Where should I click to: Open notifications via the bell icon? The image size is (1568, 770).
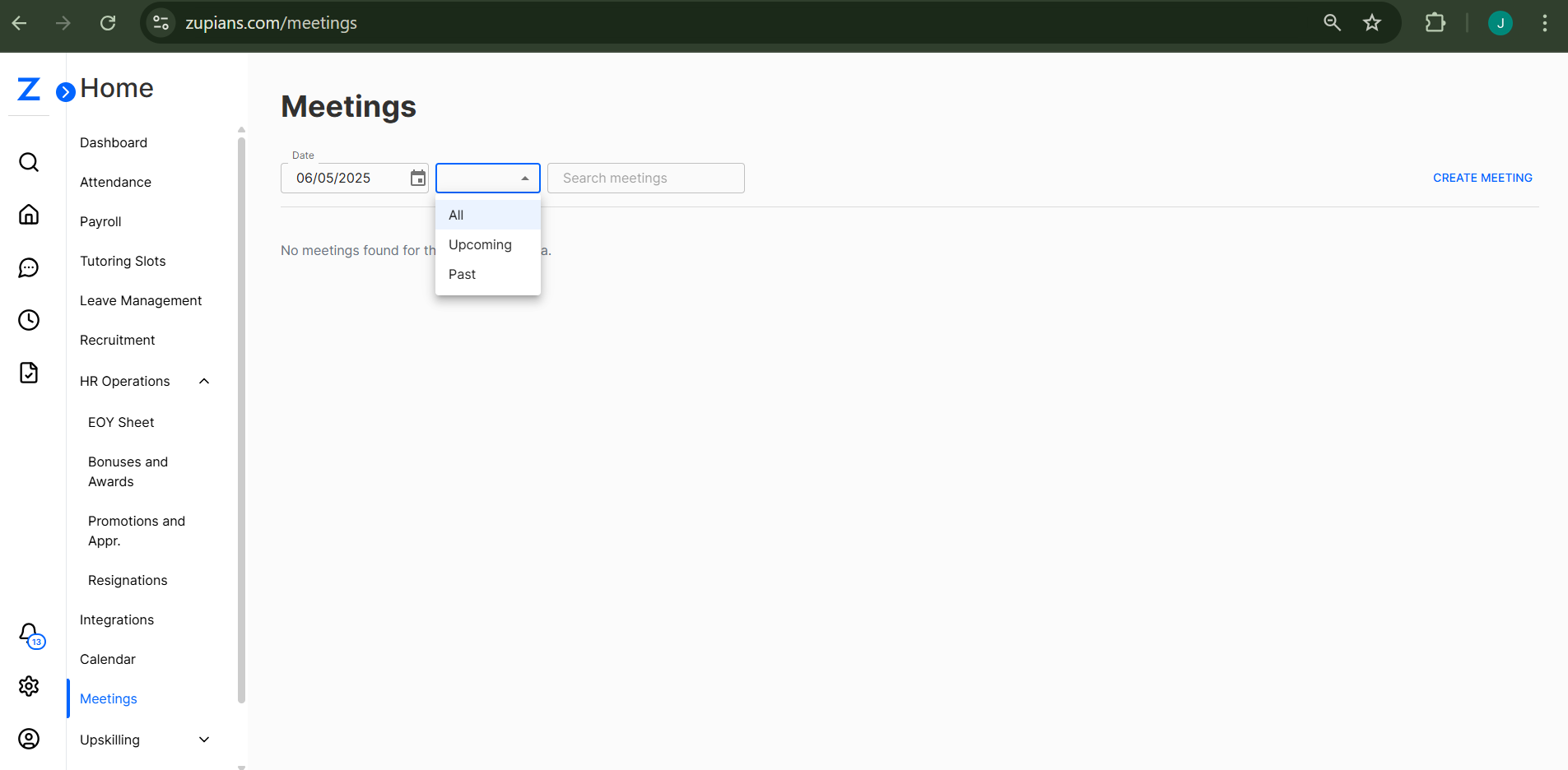(29, 633)
